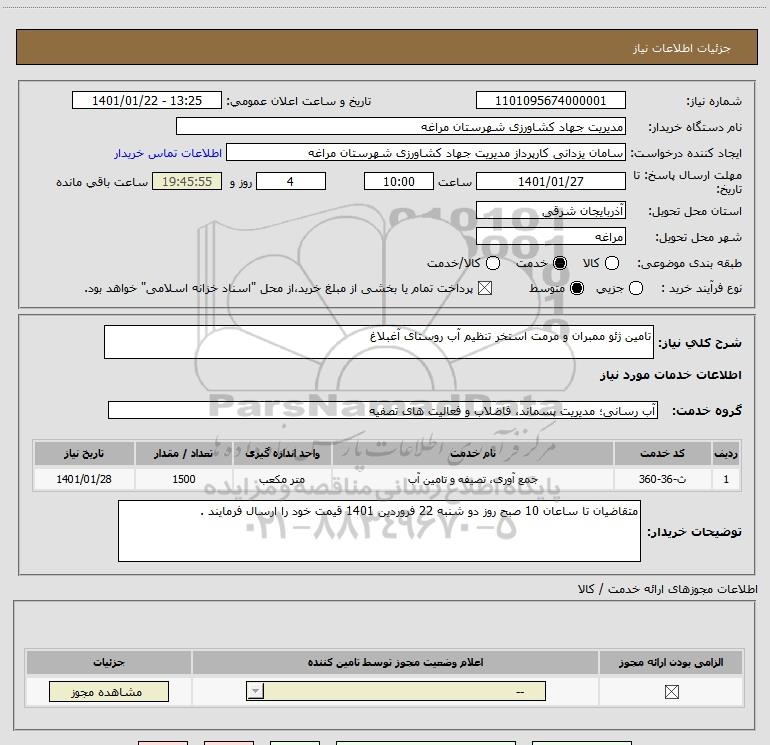Image resolution: width=770 pixels, height=745 pixels.
Task: Click the مشاهده مجوز button
Action: point(109,691)
